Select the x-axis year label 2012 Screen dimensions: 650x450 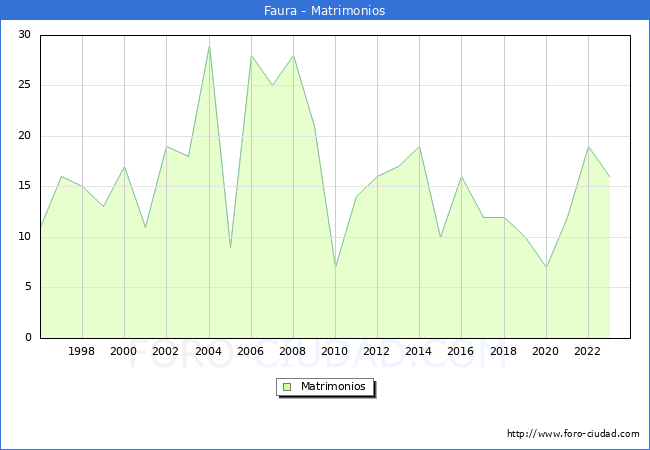coord(376,351)
